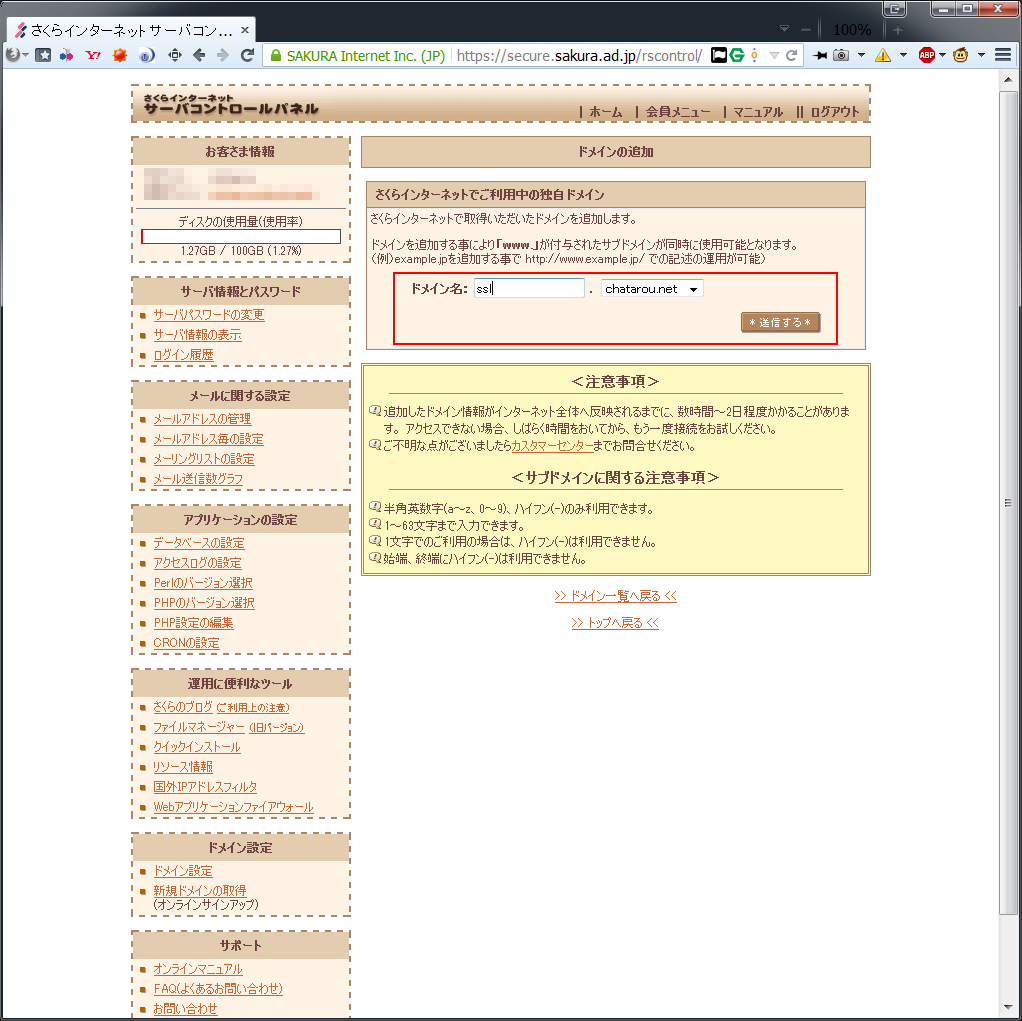Open 国外IPアドレスフィルタ link
1022x1021 pixels.
(205, 787)
